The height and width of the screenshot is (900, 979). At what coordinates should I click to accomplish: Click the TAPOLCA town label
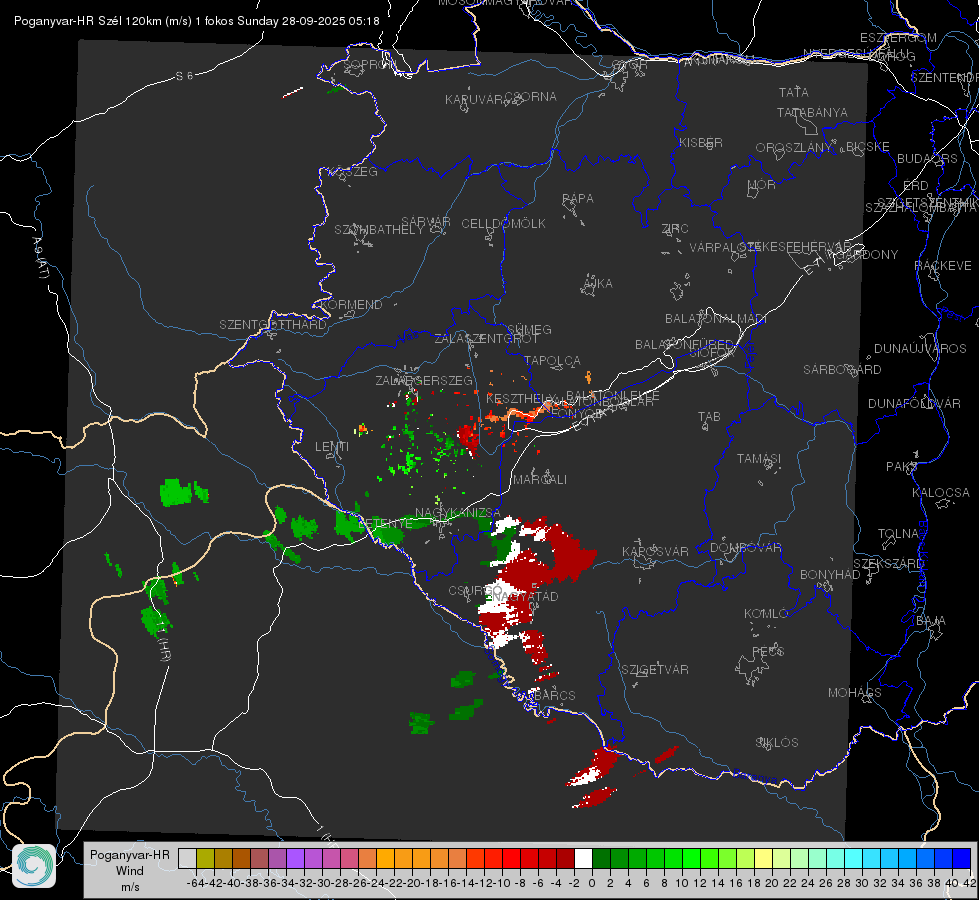pyautogui.click(x=553, y=360)
